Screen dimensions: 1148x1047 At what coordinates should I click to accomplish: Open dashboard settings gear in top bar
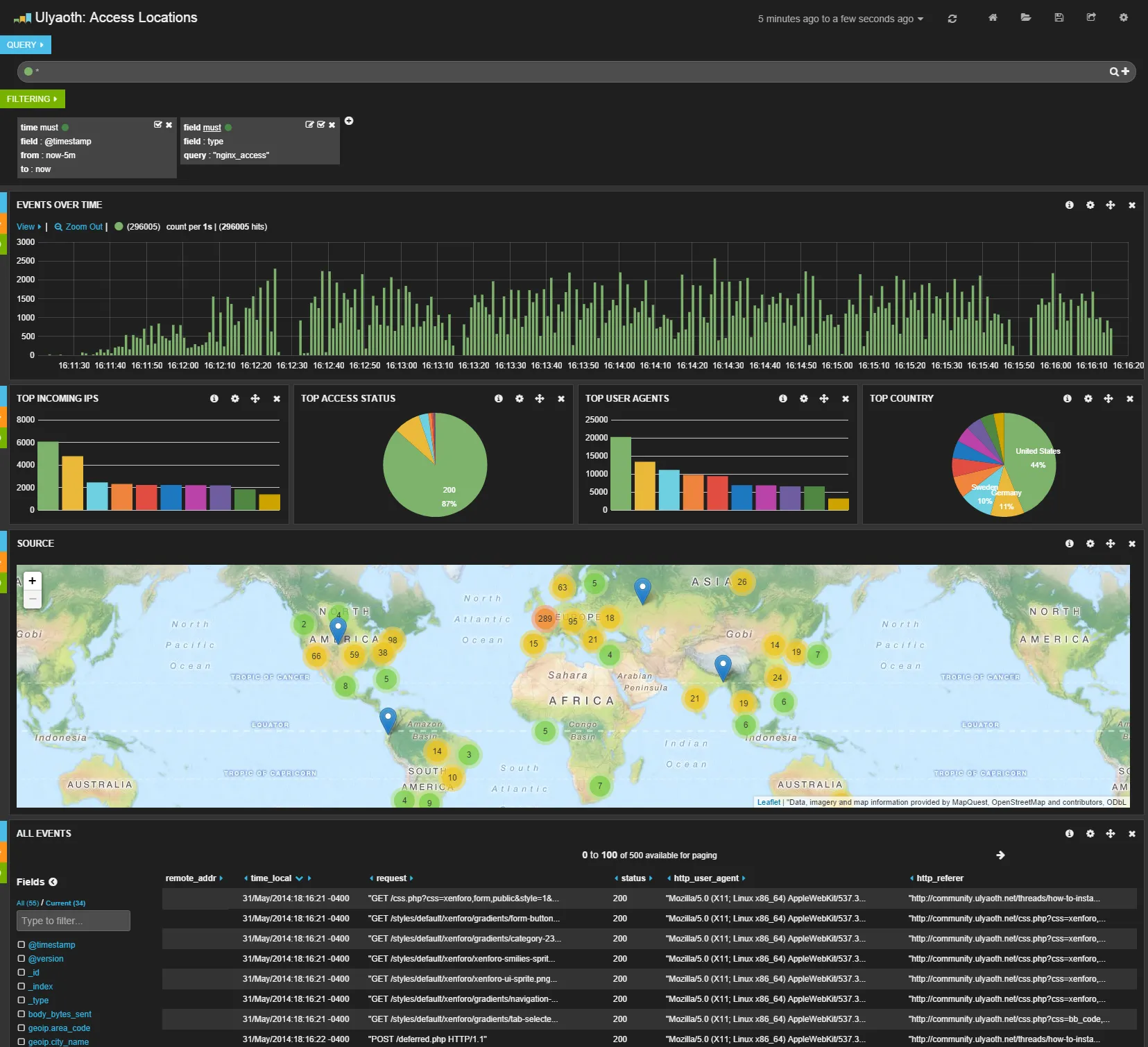[1124, 18]
